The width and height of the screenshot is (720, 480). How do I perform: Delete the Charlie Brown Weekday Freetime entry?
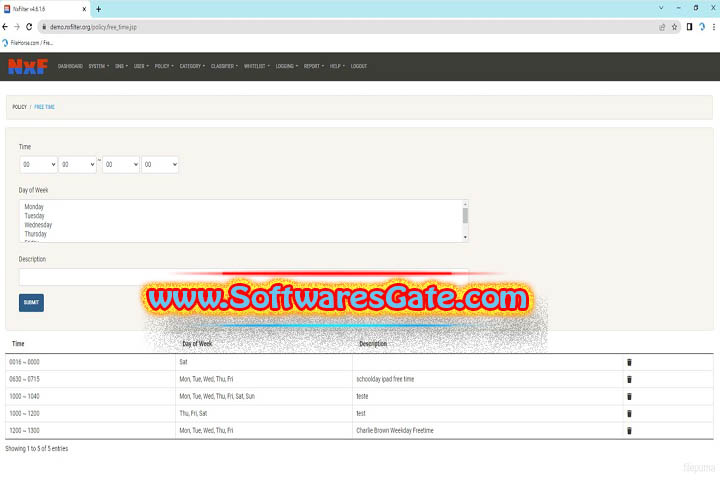click(x=629, y=430)
